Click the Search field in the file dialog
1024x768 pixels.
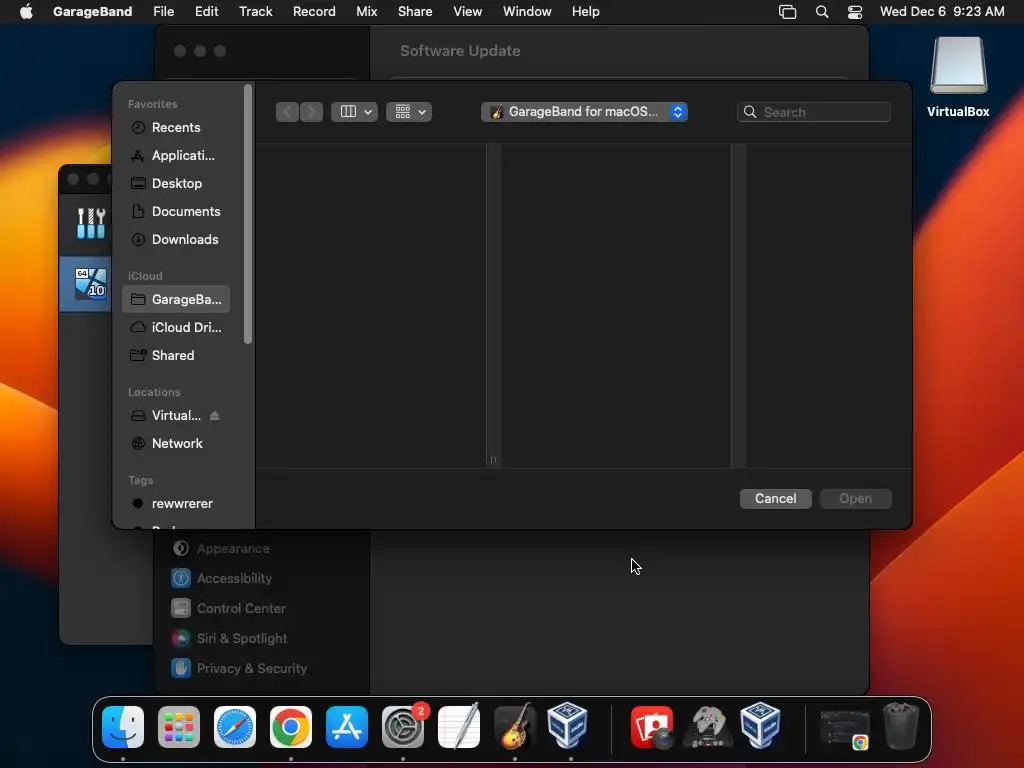(814, 112)
